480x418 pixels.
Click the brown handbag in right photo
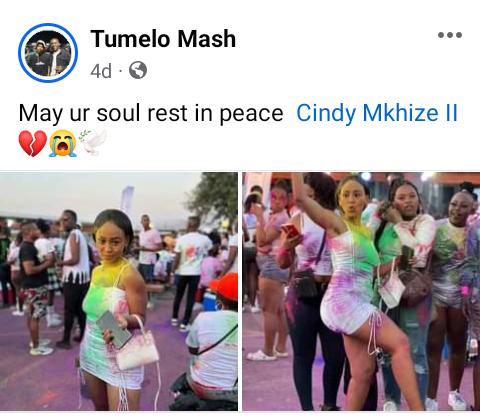point(415,287)
